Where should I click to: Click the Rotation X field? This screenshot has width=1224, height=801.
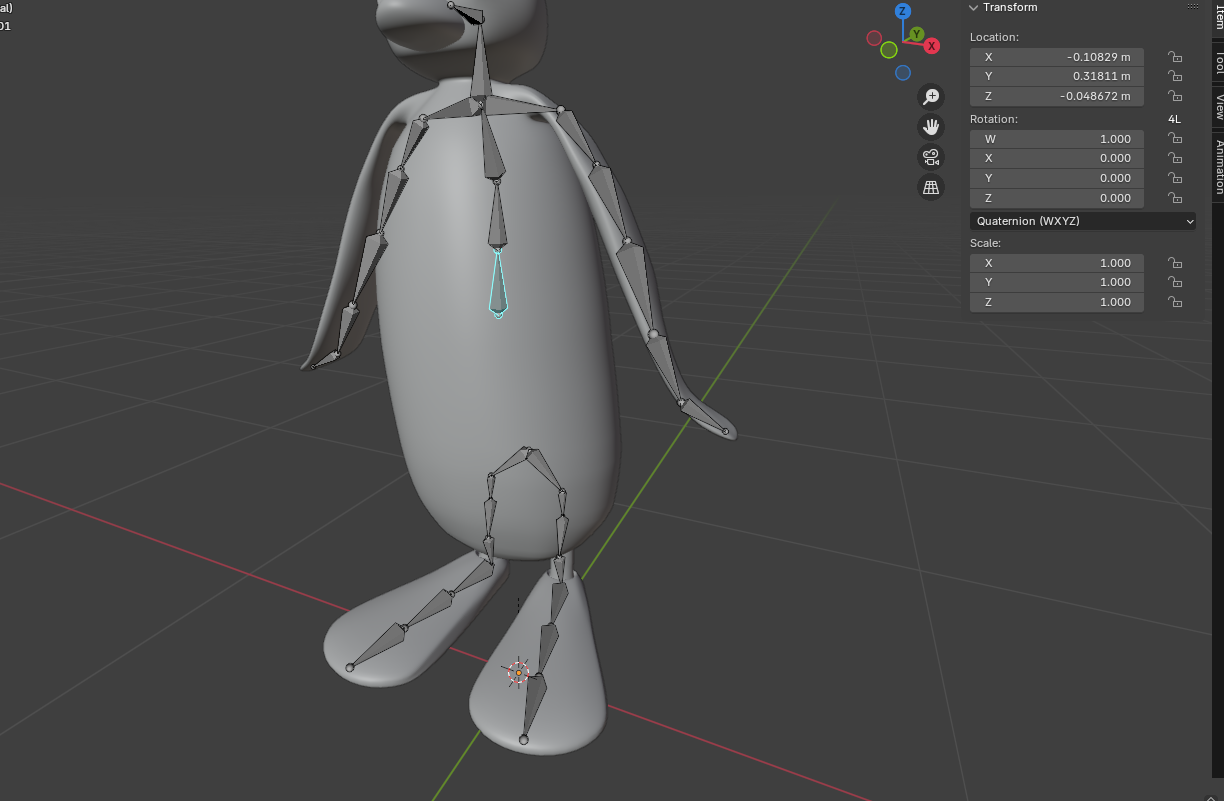coord(1057,158)
